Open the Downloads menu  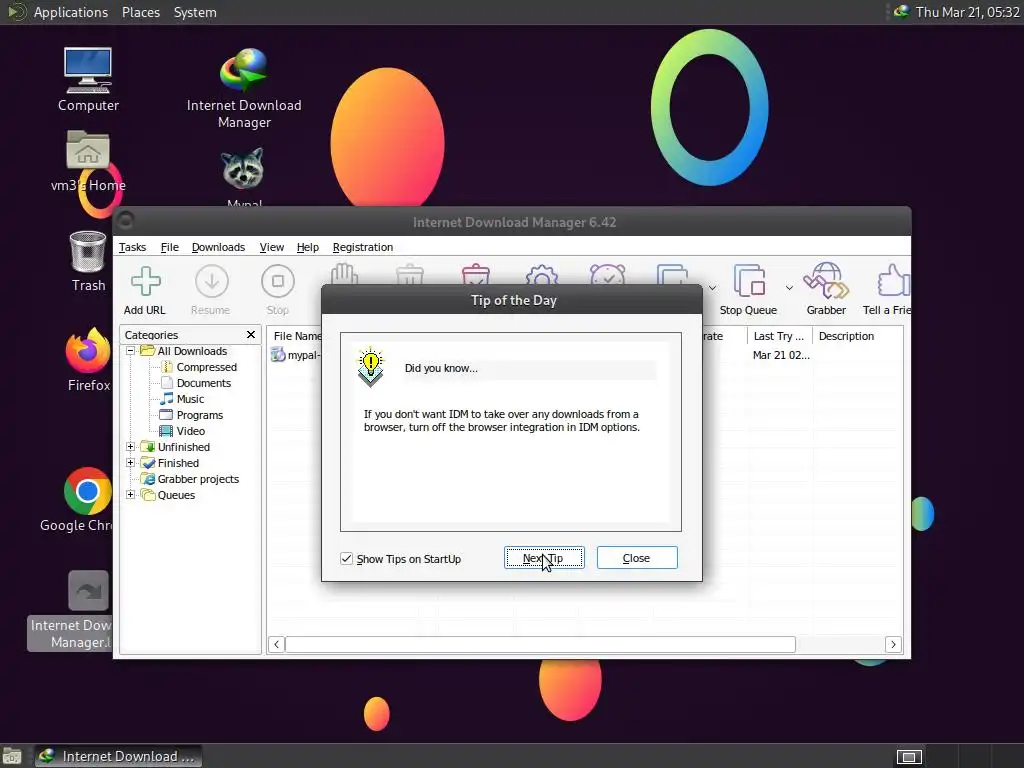tap(218, 247)
